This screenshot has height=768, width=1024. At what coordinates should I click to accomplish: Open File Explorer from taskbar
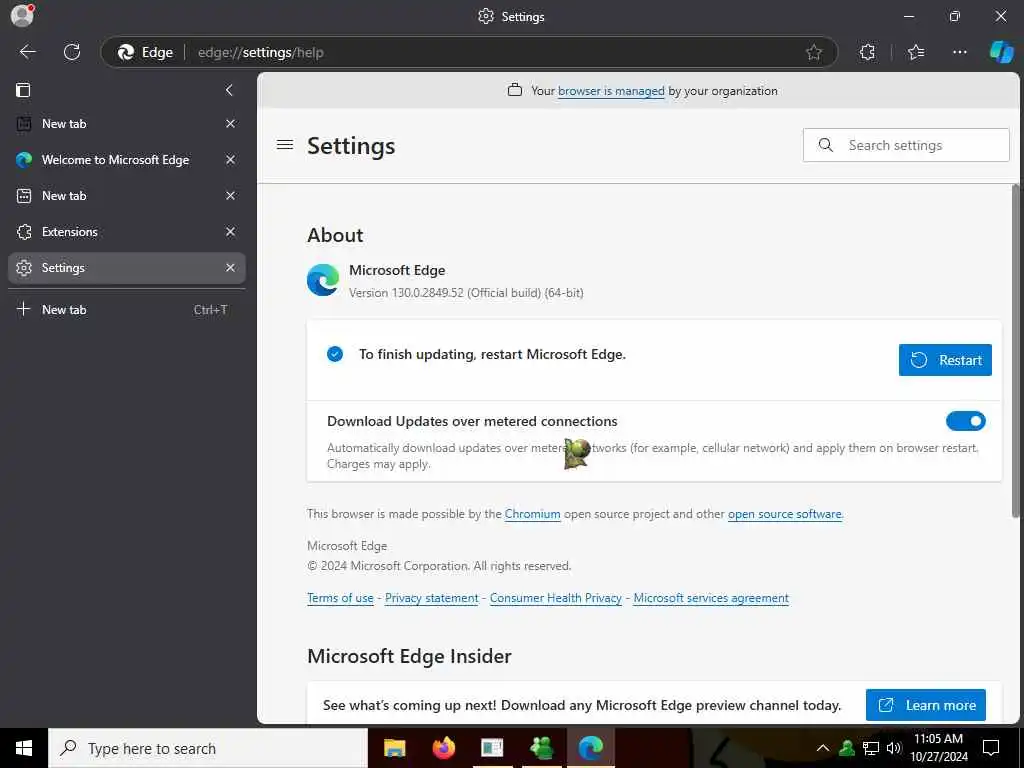(394, 748)
